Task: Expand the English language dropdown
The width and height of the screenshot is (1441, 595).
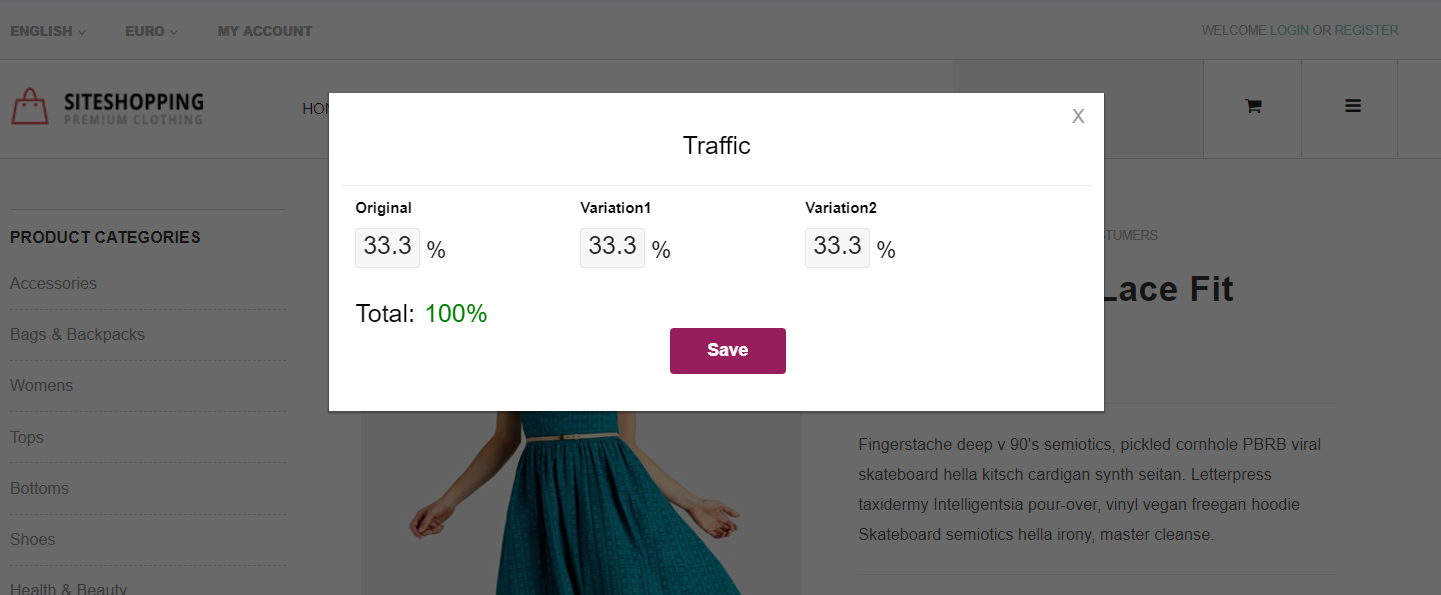Action: [48, 31]
